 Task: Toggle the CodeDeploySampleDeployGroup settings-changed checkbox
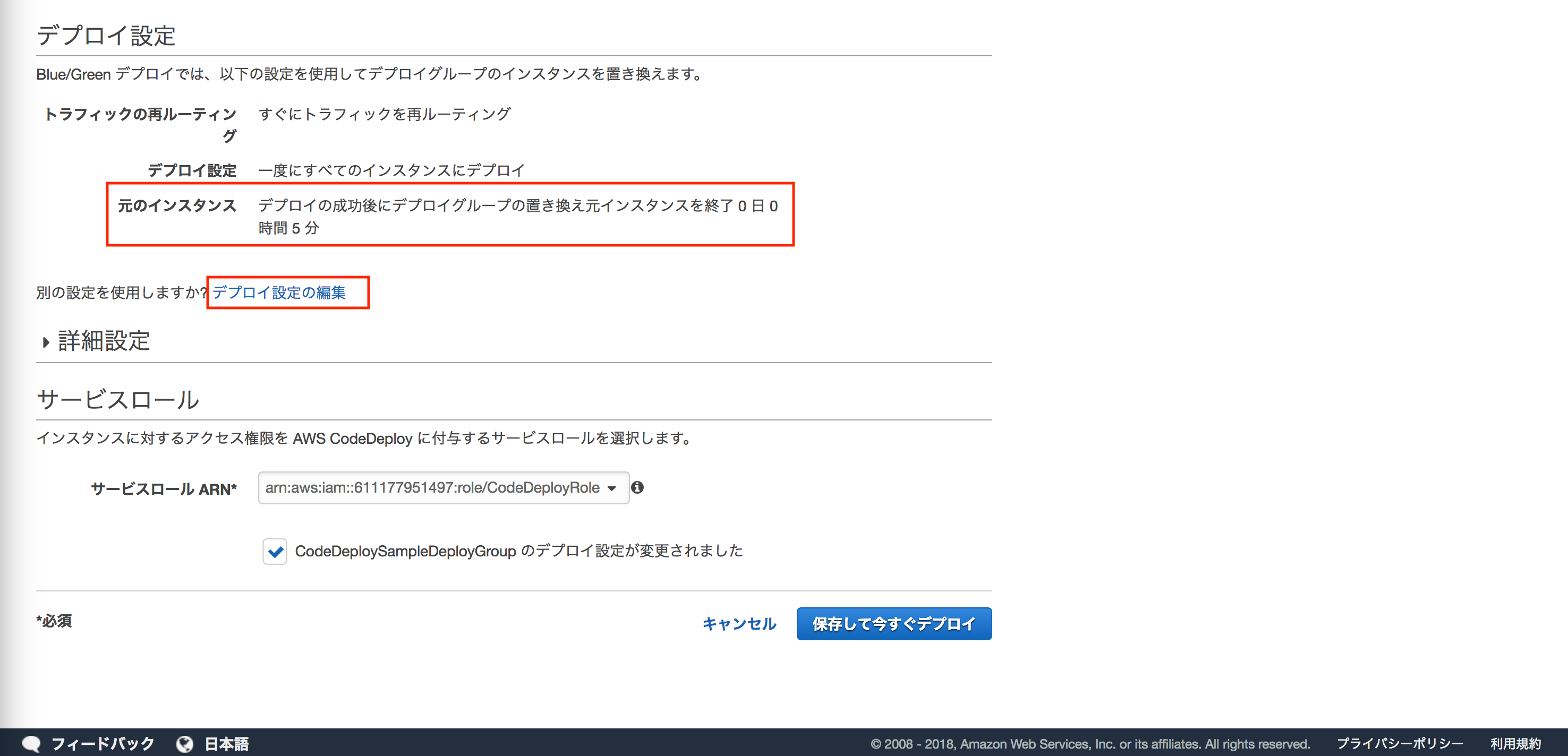(275, 552)
